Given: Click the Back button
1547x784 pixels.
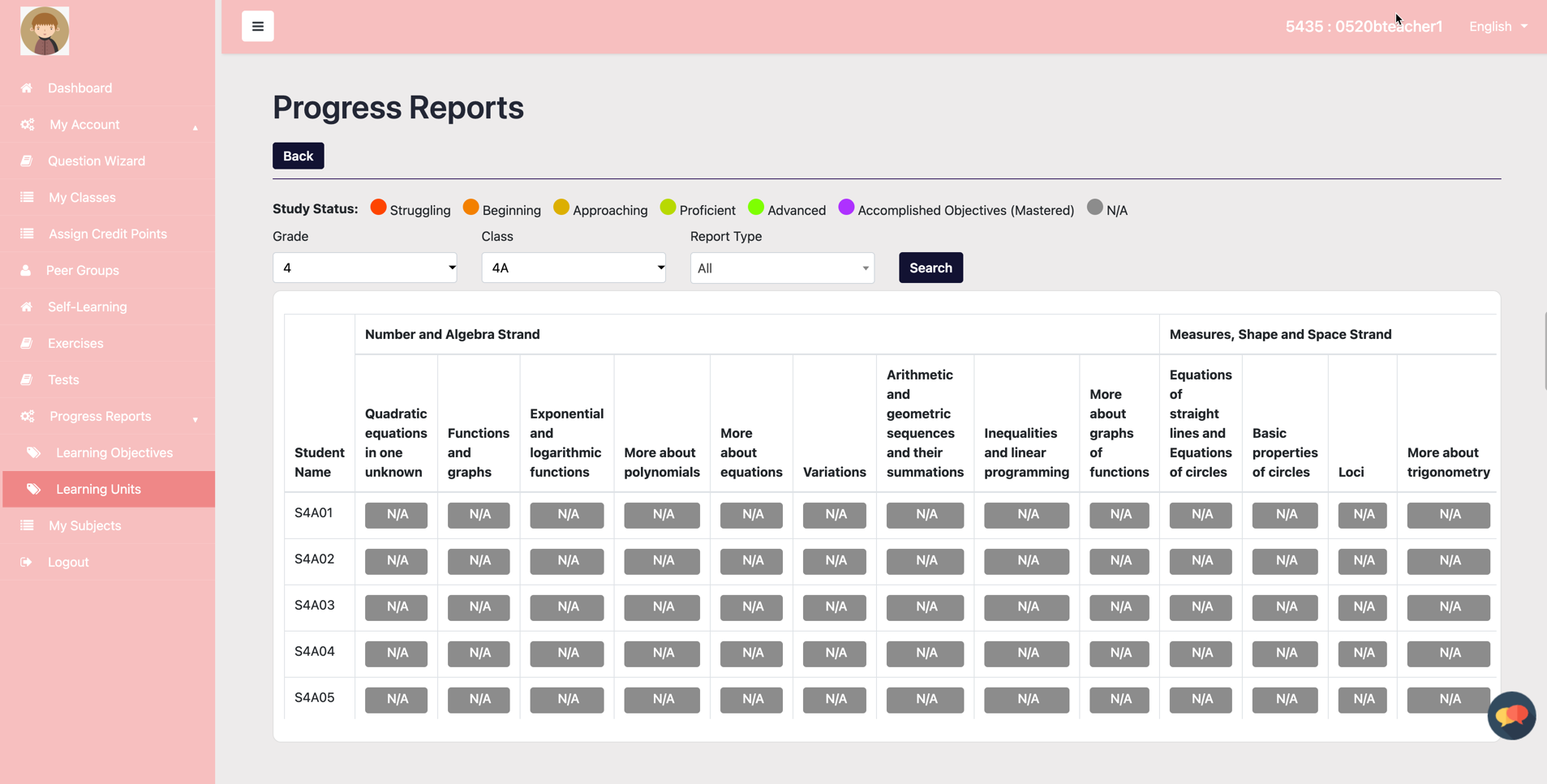Looking at the screenshot, I should click(x=298, y=156).
